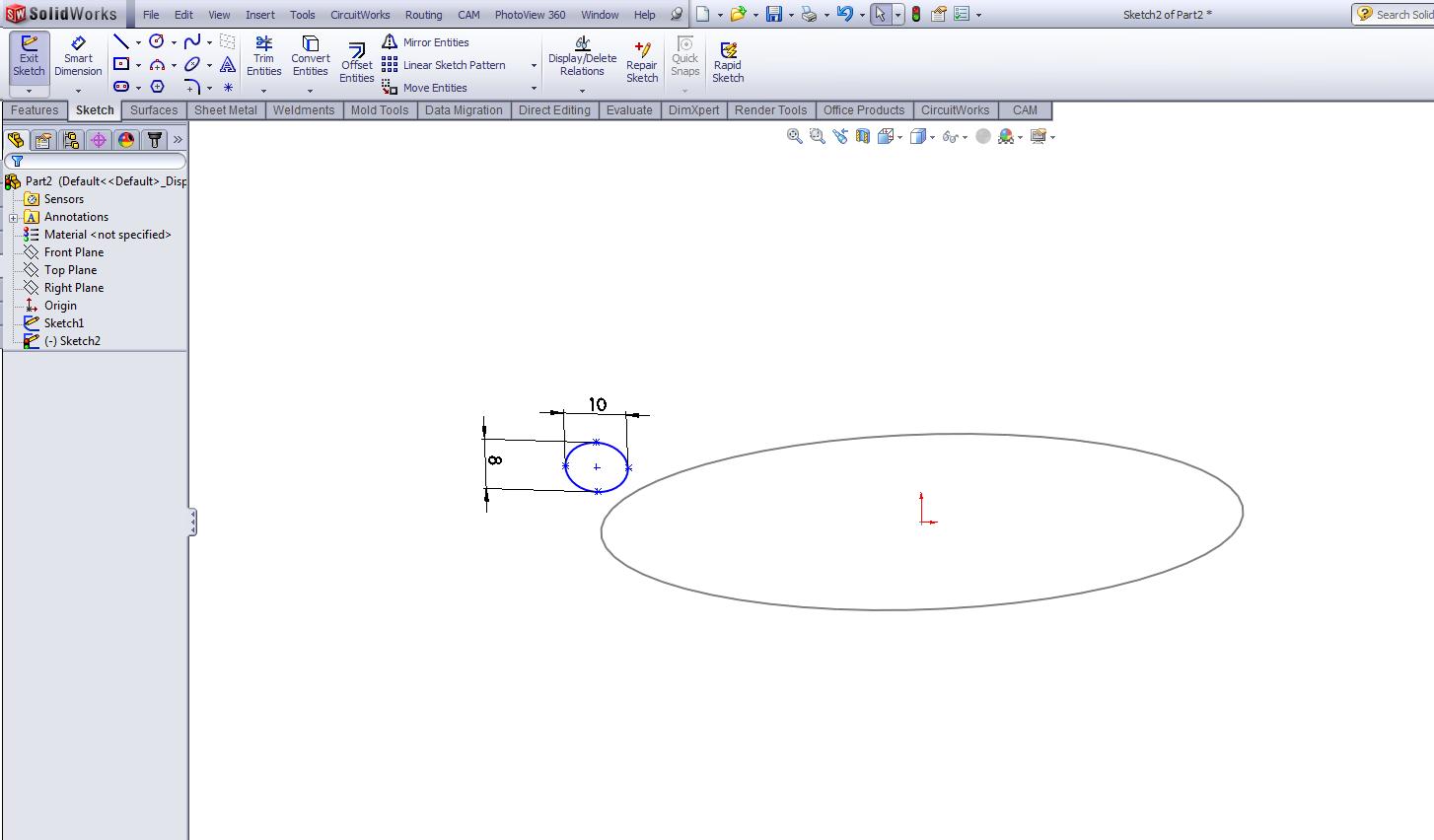
Task: Switch to the Features tab
Action: click(35, 110)
